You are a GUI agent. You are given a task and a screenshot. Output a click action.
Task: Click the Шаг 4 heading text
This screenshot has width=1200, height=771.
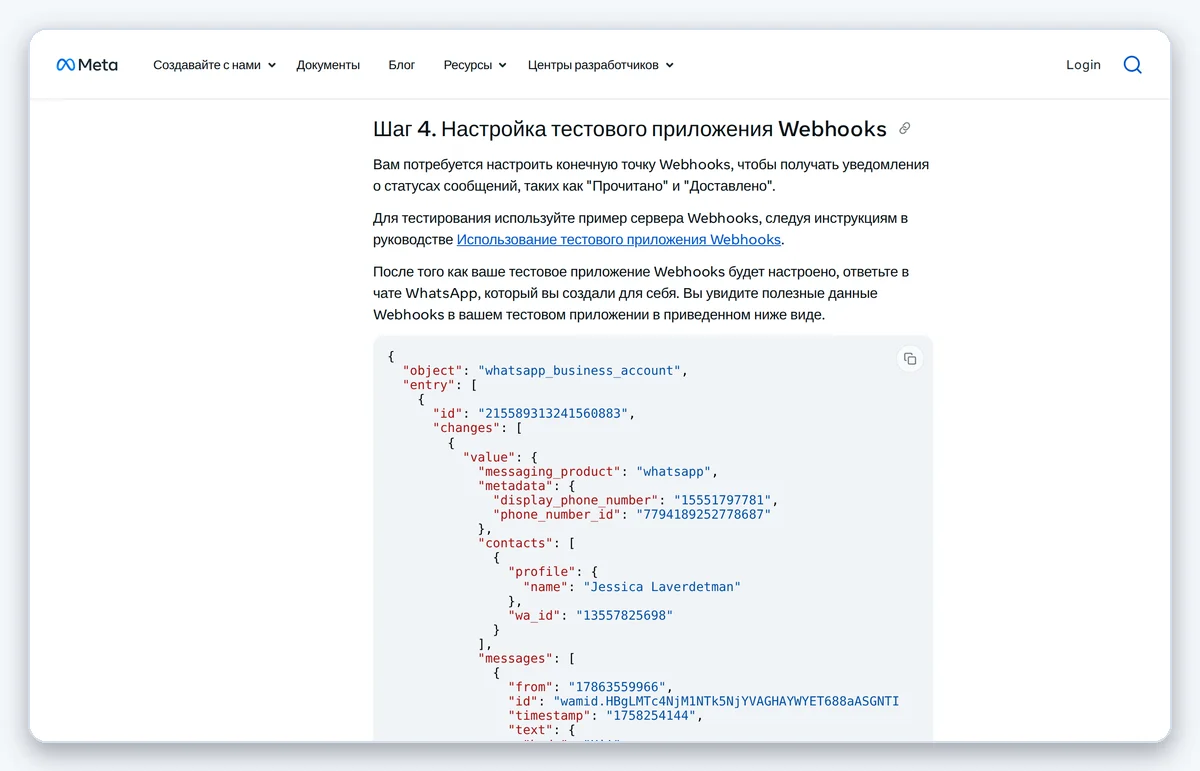point(630,129)
